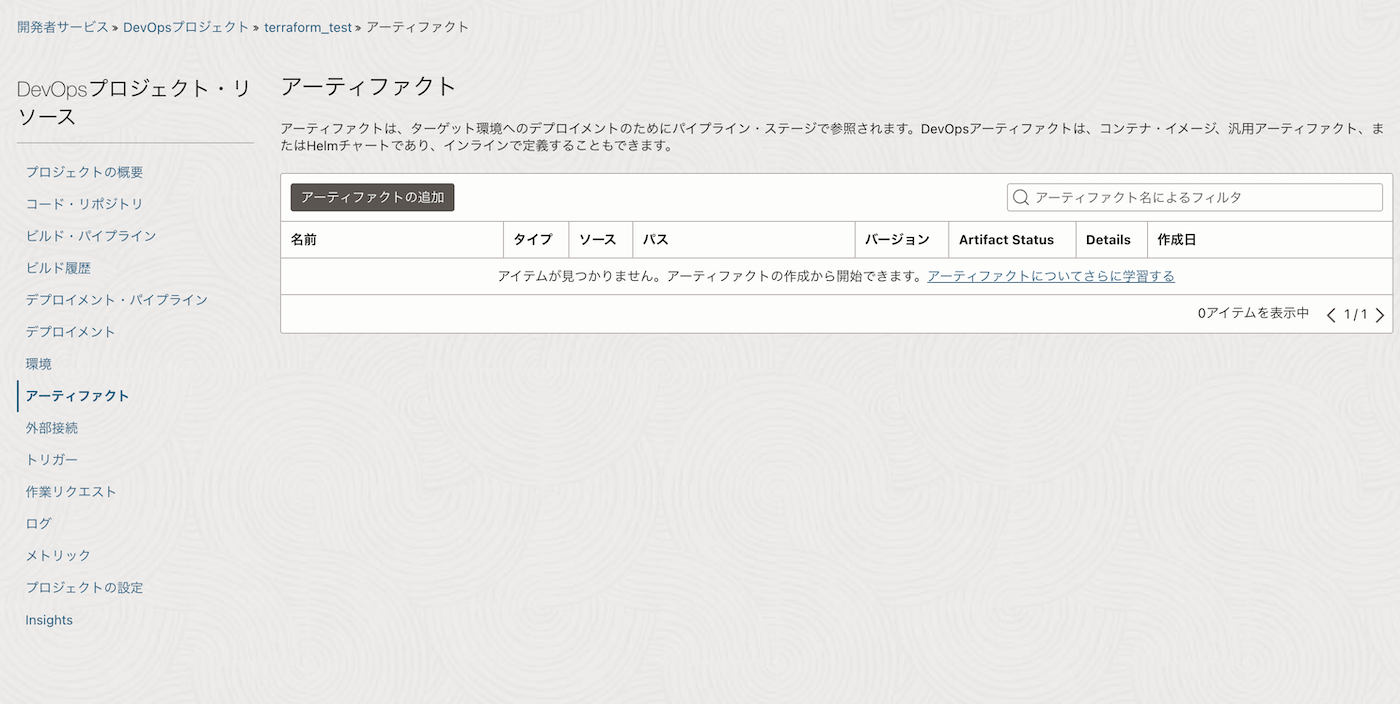
Task: Open アーティファクトについてさらに学習する link
Action: point(1050,276)
